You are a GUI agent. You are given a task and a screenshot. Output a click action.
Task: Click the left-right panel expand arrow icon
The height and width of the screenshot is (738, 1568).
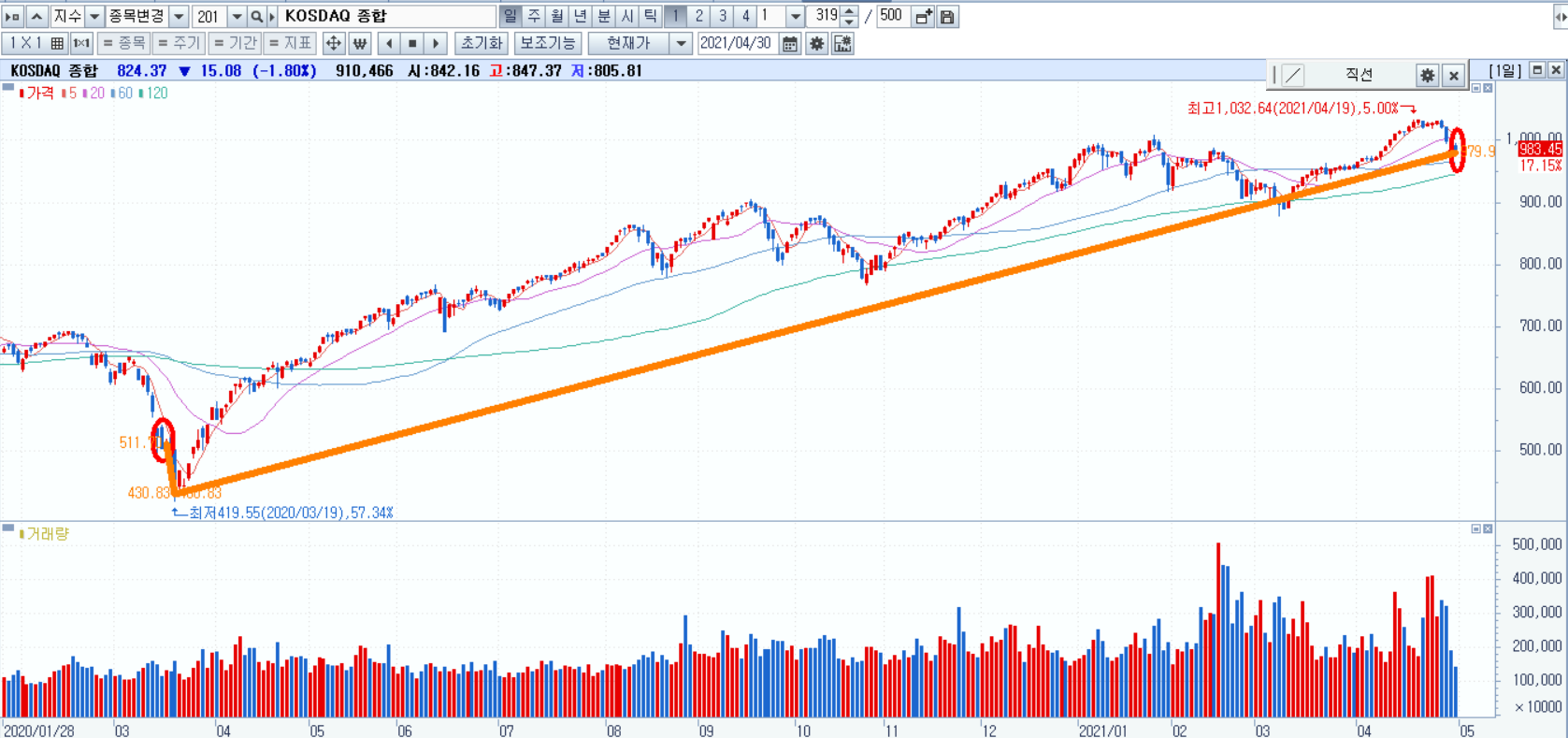click(x=1559, y=17)
